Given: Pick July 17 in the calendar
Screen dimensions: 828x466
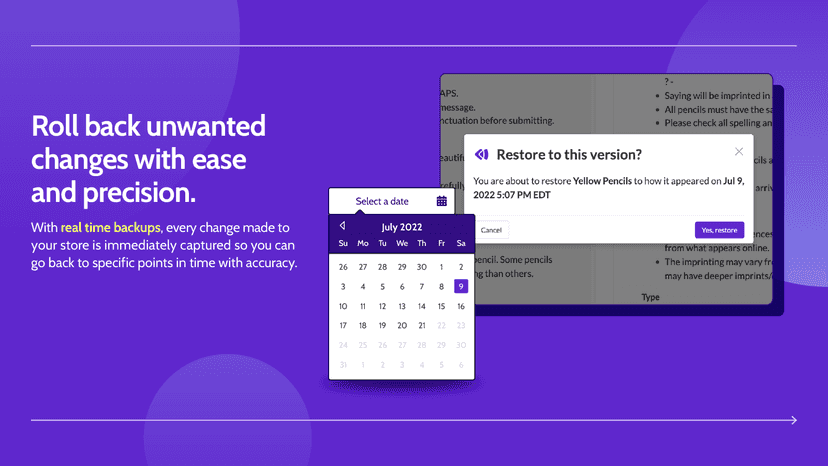Looking at the screenshot, I should [343, 325].
